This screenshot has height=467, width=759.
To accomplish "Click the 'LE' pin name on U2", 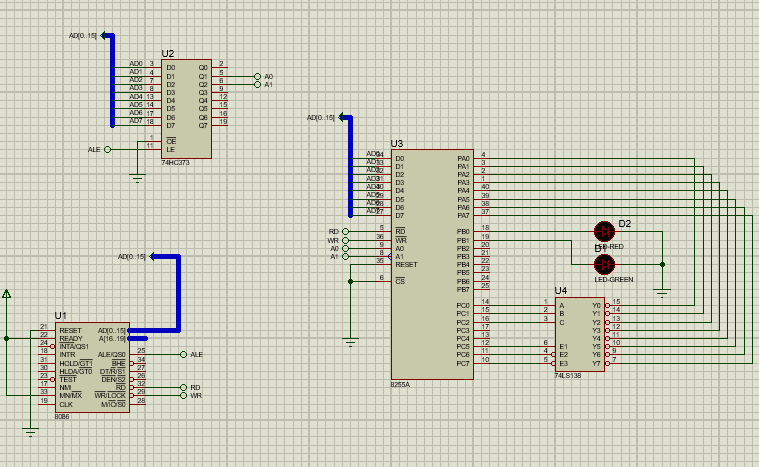I will pyautogui.click(x=170, y=150).
